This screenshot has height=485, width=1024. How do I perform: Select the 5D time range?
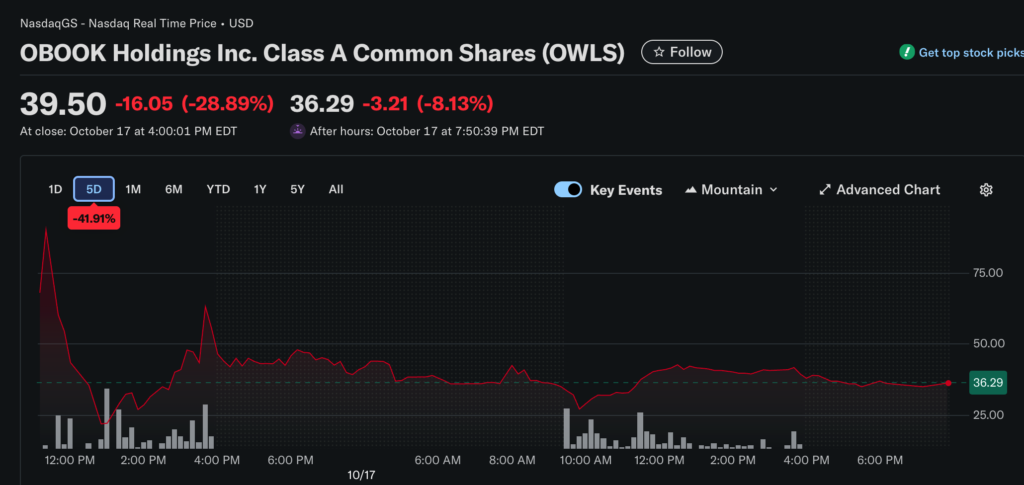pos(94,189)
